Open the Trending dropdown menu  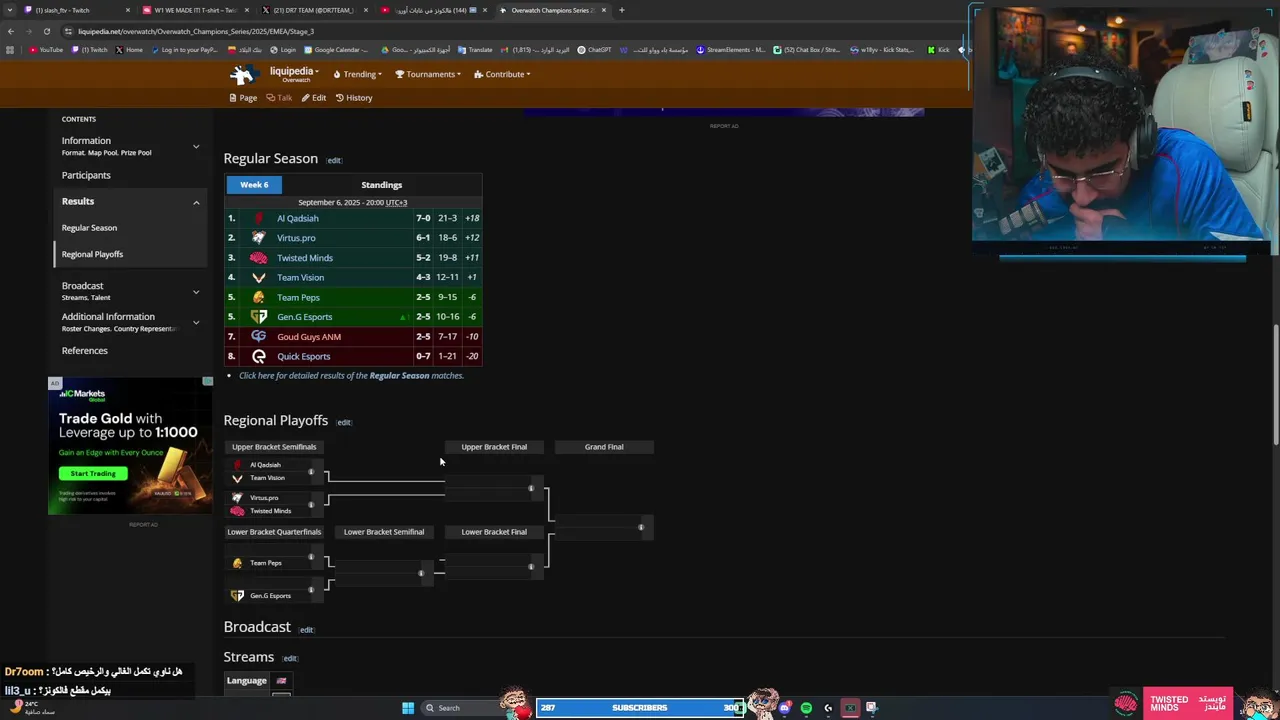tap(359, 74)
